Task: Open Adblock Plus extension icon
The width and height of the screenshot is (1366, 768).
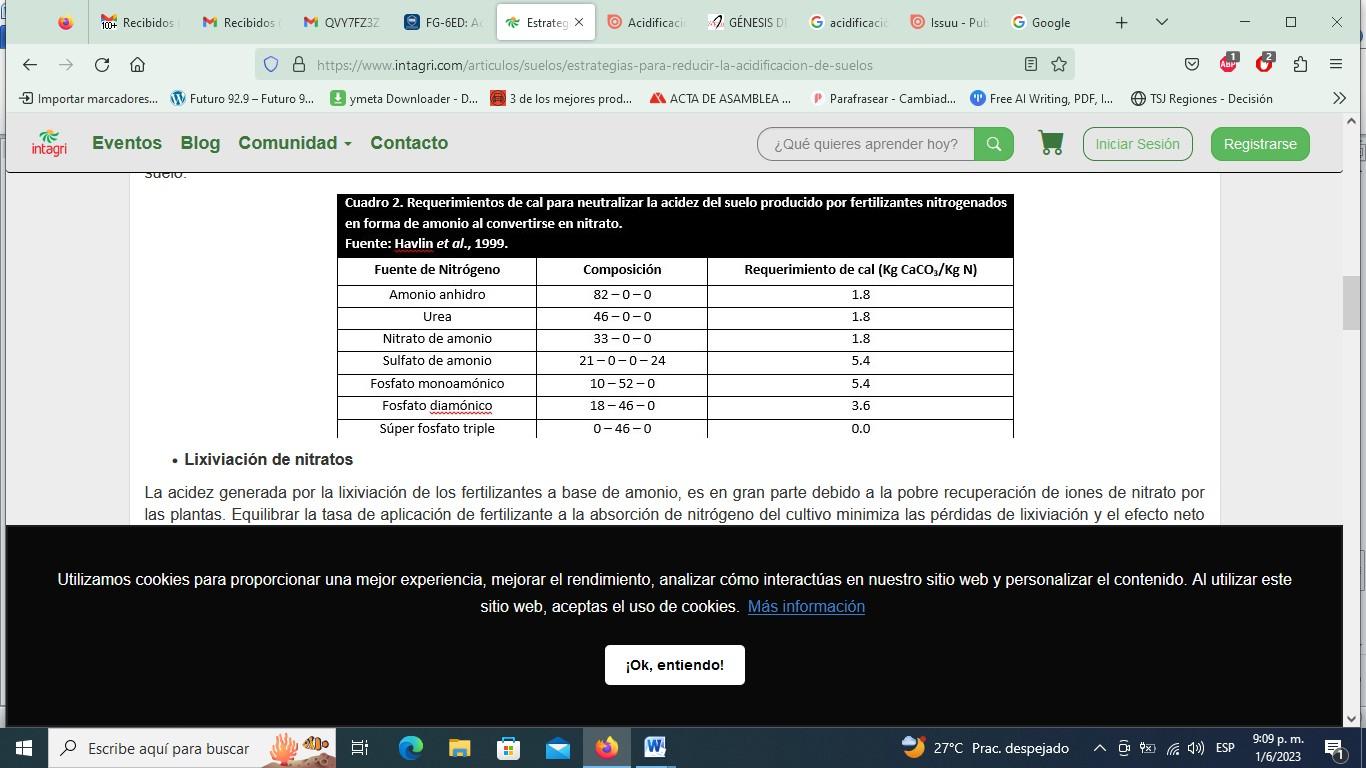Action: pos(1228,64)
